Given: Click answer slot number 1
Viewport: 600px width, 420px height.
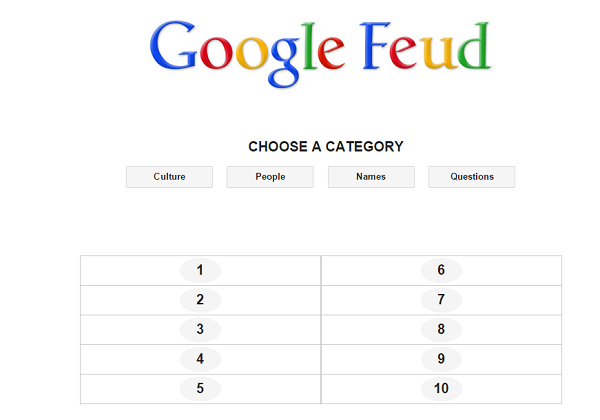Looking at the screenshot, I should click(200, 270).
